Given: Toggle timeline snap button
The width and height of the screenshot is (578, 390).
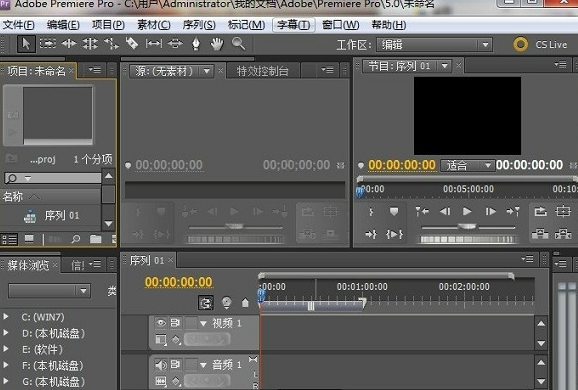Looking at the screenshot, I should [205, 303].
